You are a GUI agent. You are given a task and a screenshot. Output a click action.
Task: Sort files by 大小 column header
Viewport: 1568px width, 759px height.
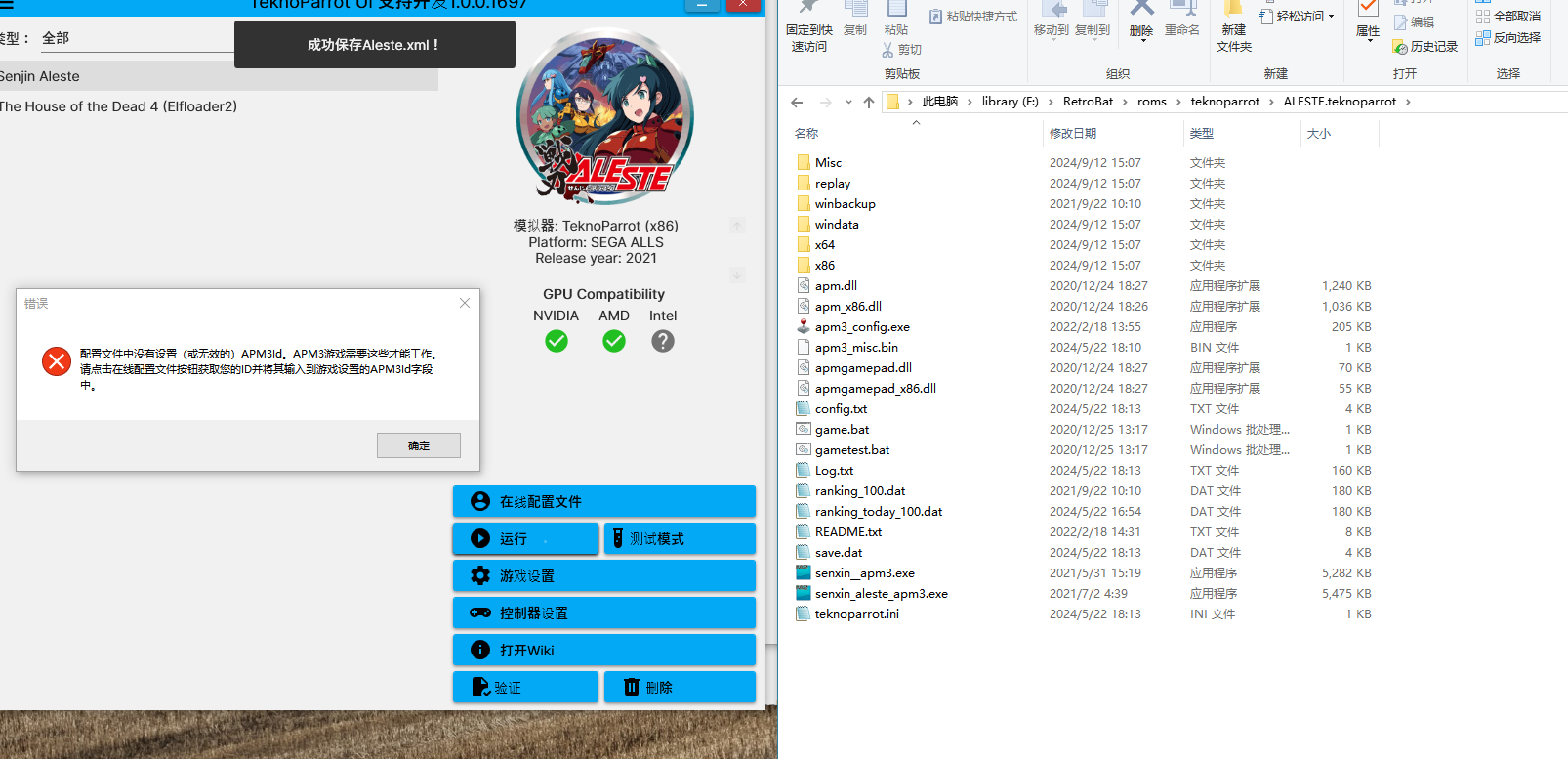1319,133
